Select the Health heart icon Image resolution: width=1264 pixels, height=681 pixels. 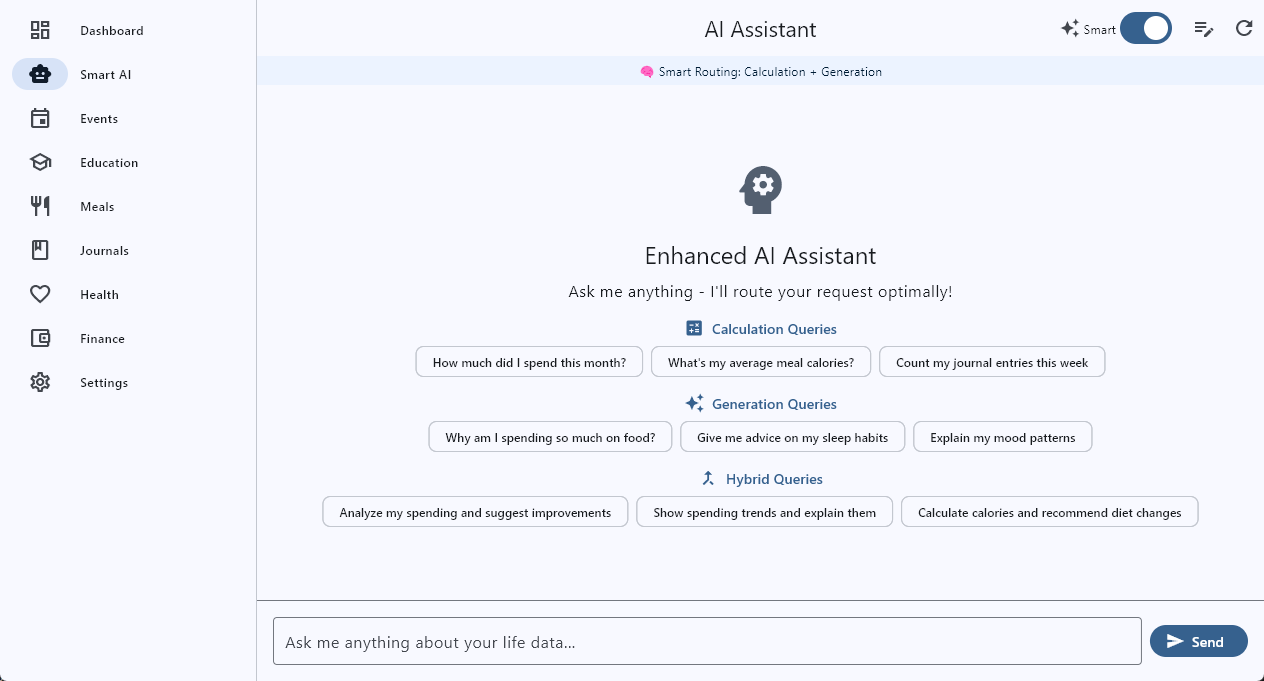[x=40, y=294]
